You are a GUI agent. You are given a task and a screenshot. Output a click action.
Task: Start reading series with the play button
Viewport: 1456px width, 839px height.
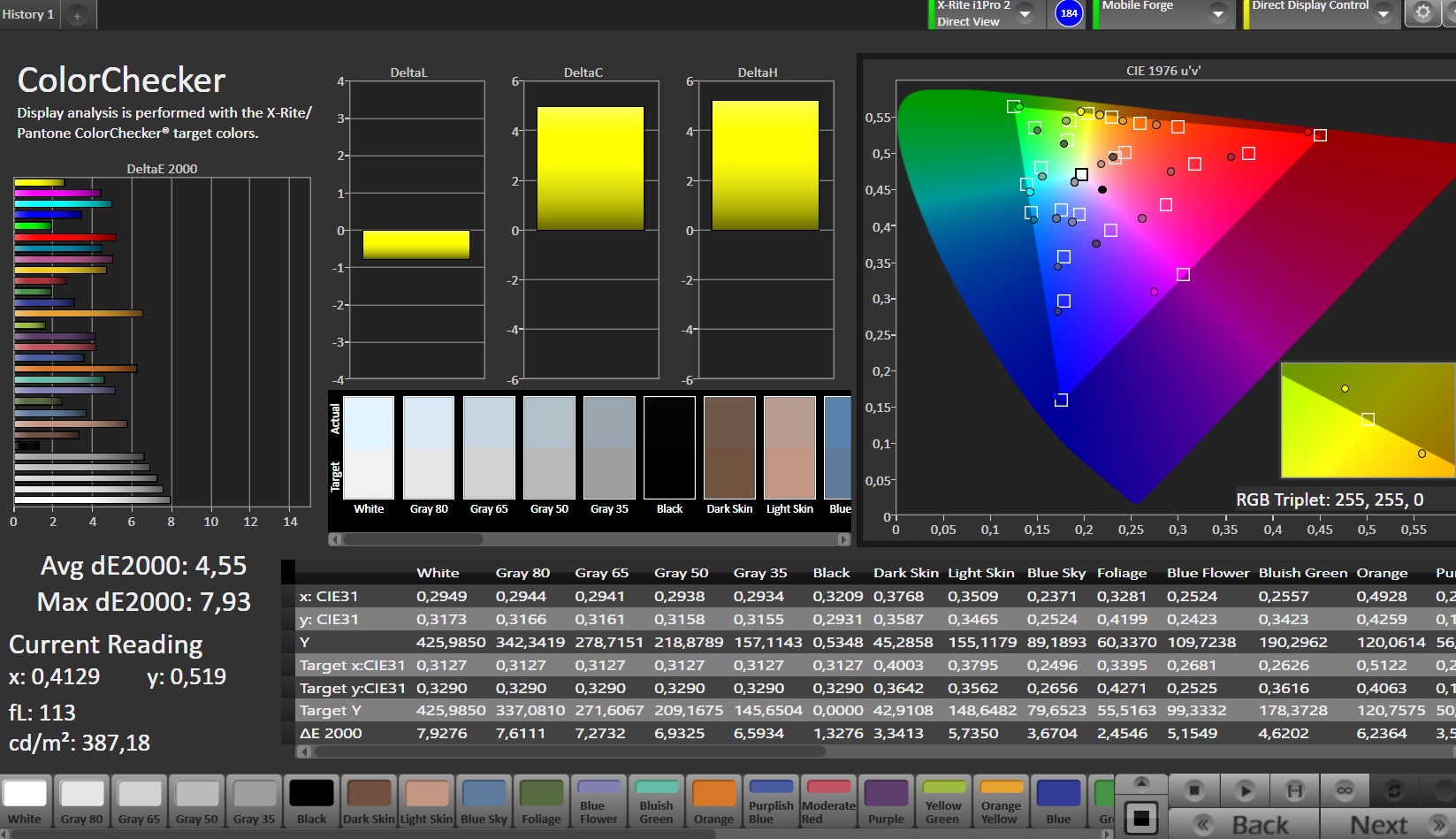[1245, 789]
